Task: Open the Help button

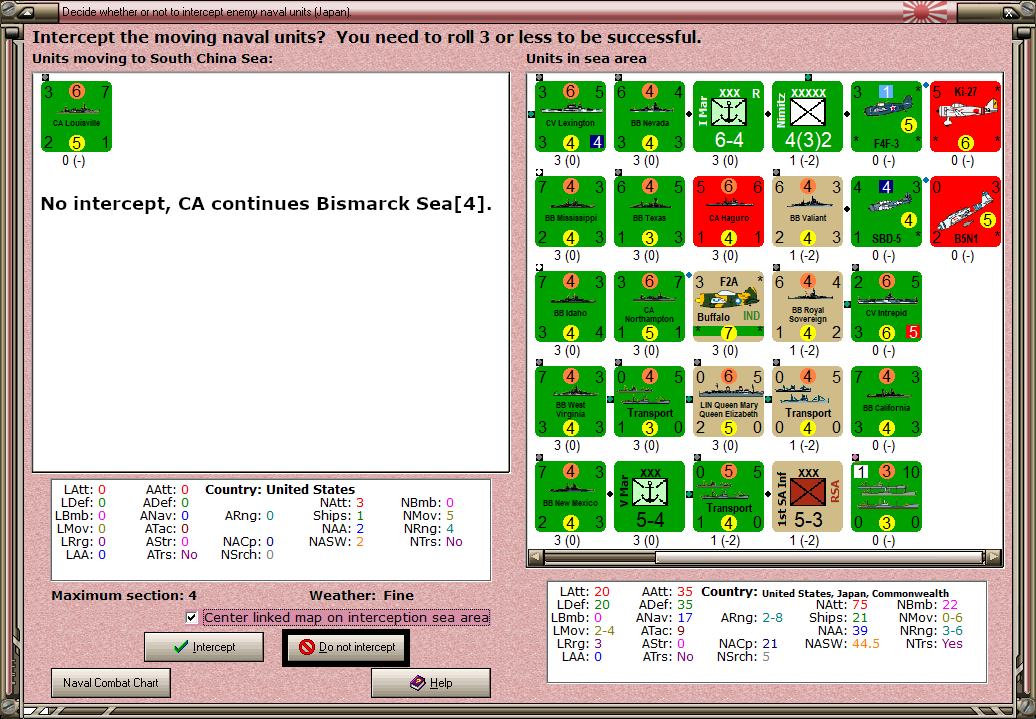Action: 431,683
